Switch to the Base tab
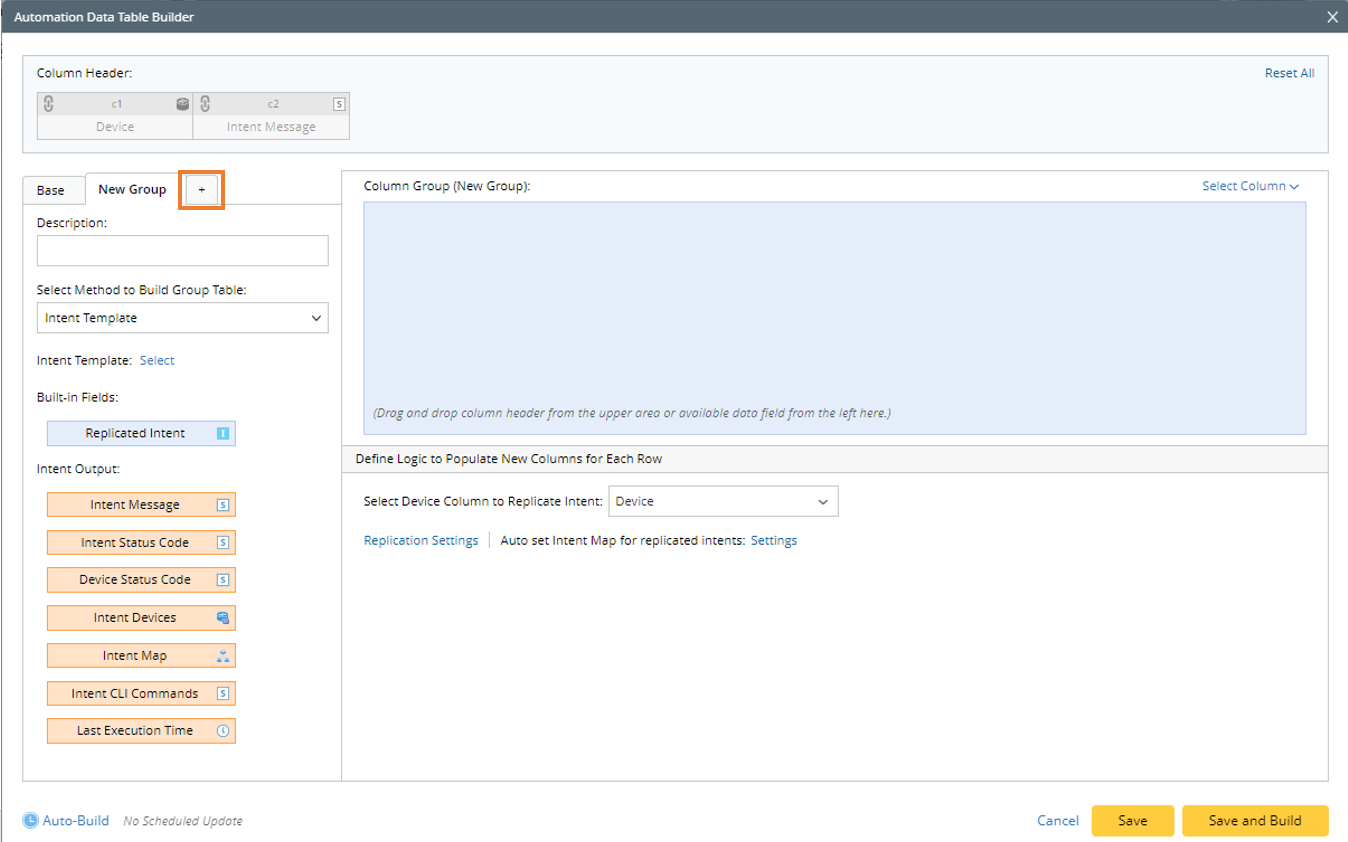Viewport: 1348px width, 842px height. point(51,190)
